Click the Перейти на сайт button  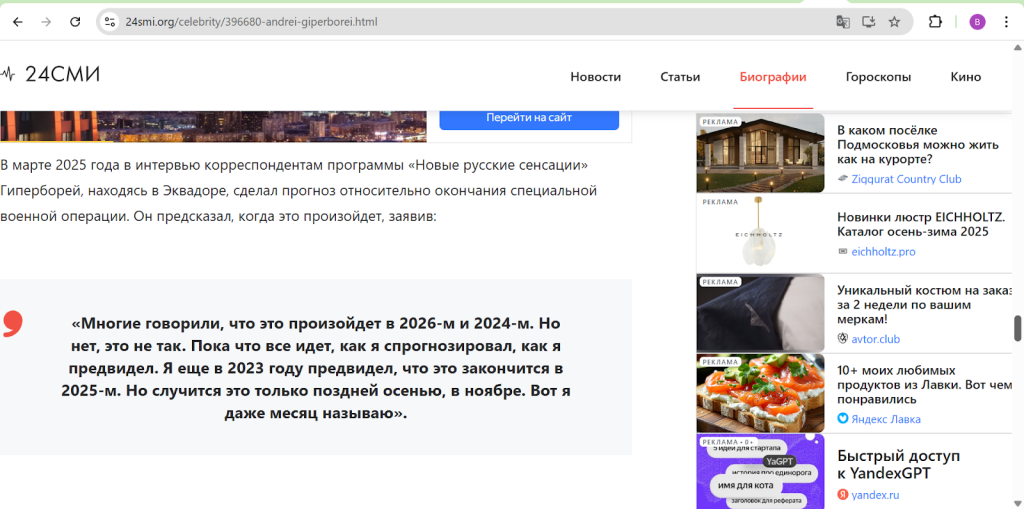[x=529, y=118]
